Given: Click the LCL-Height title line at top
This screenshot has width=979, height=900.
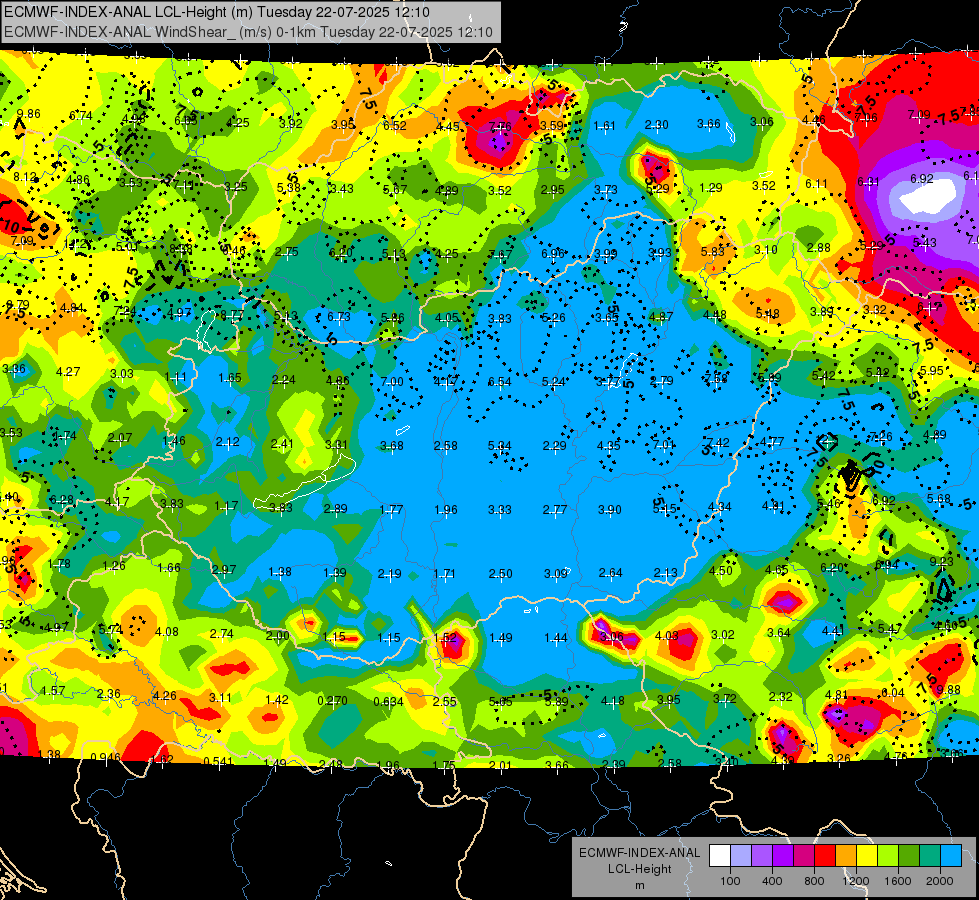Looking at the screenshot, I should click(217, 11).
